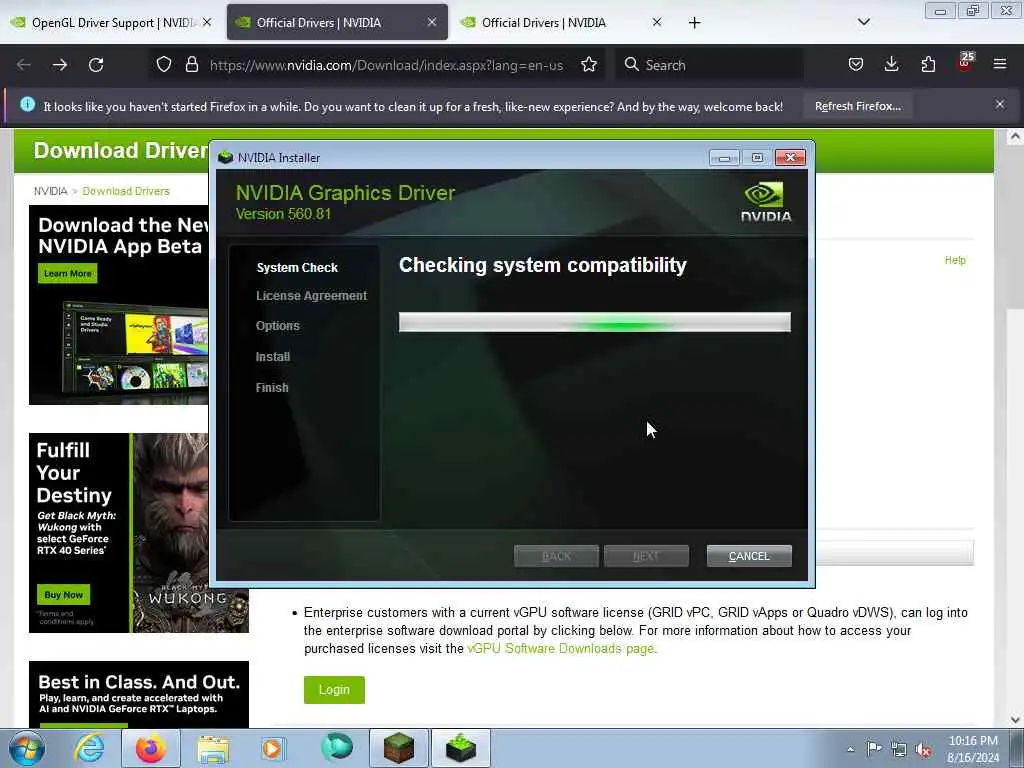Click the muted volume tray icon
1024x768 pixels.
pyautogui.click(x=923, y=749)
